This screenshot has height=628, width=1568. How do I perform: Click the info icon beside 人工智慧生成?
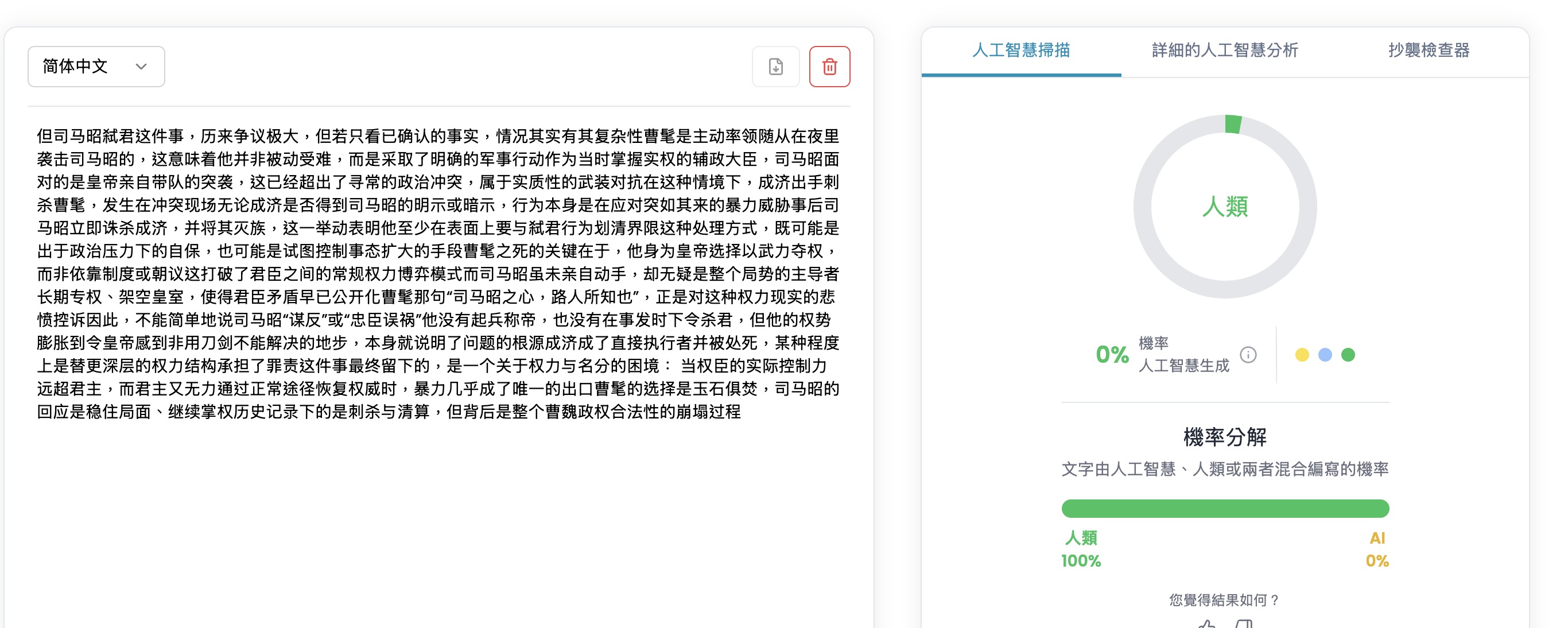pyautogui.click(x=1248, y=355)
